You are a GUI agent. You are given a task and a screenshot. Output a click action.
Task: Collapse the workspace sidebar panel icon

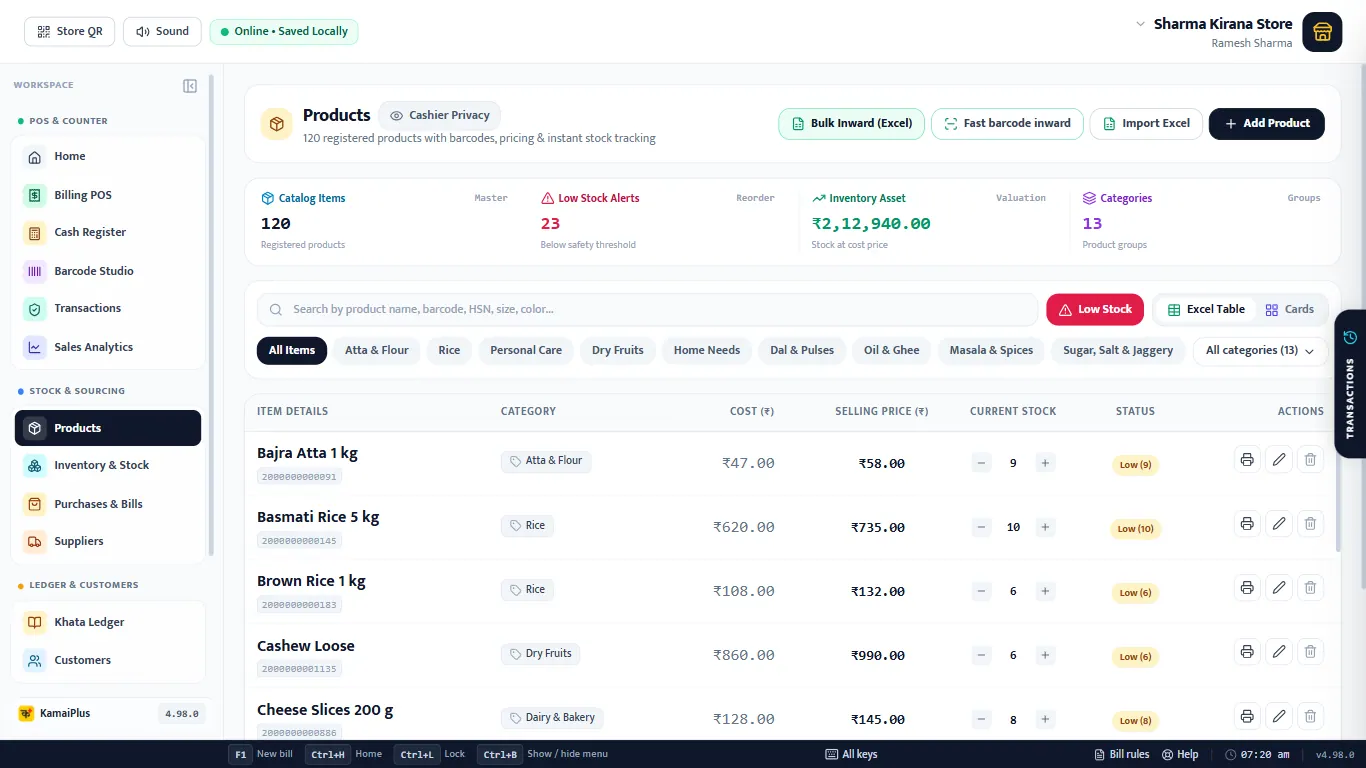click(190, 86)
